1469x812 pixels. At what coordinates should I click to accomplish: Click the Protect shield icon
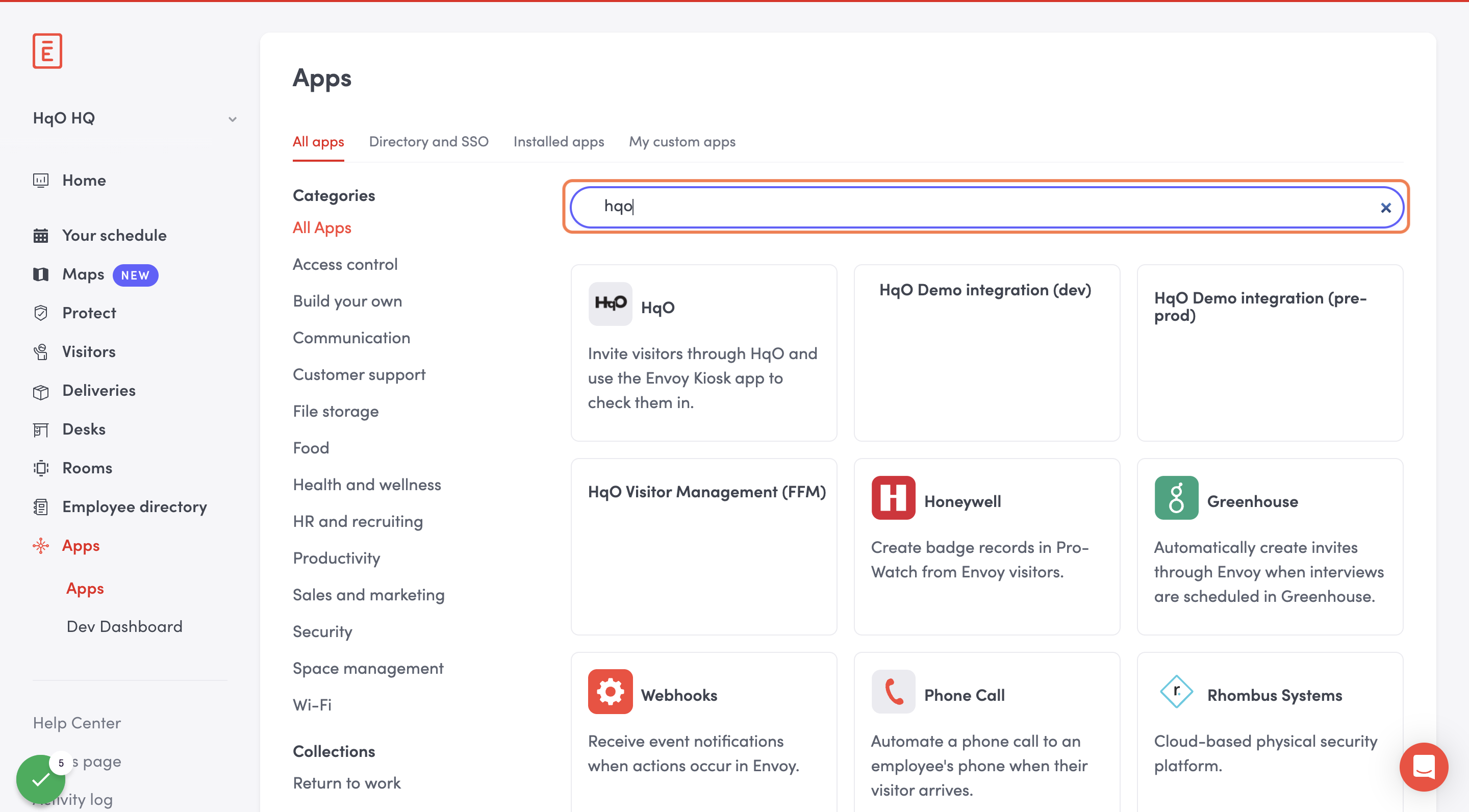(x=40, y=313)
